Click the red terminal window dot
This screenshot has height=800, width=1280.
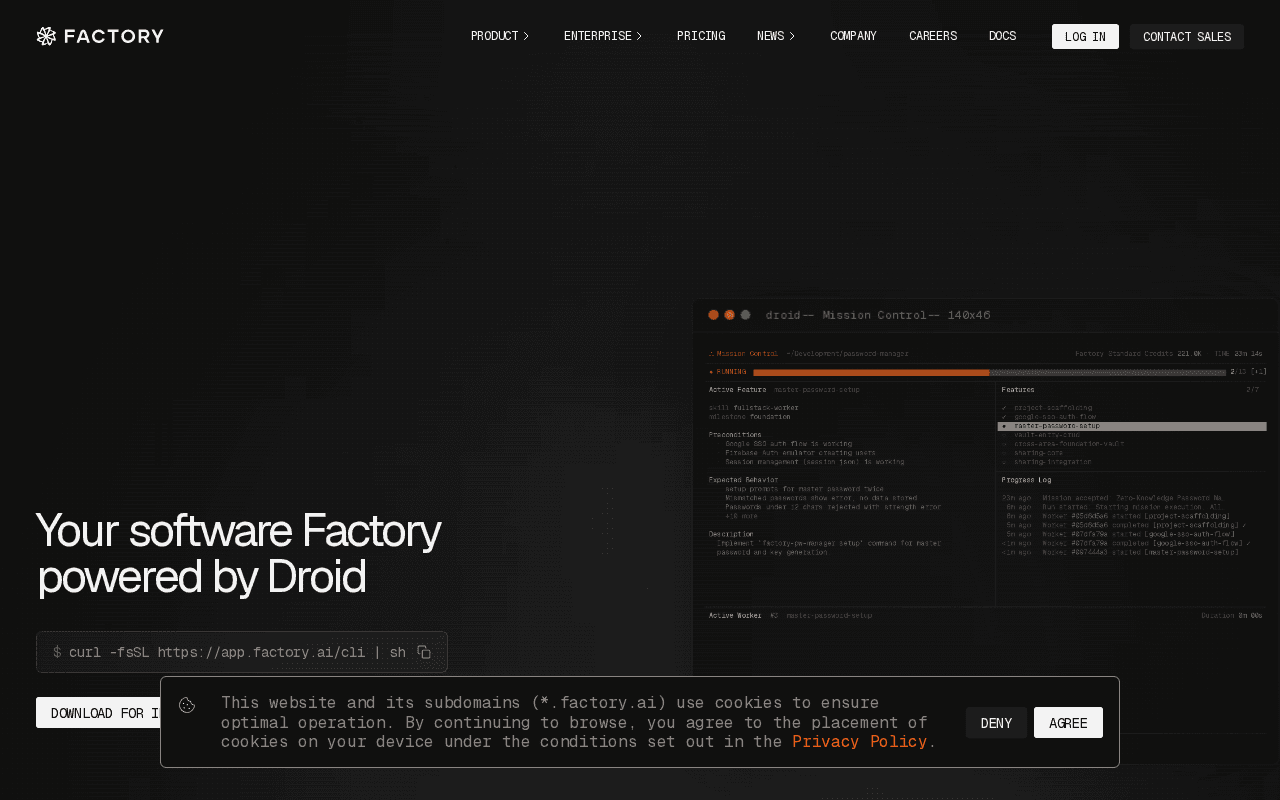714,315
